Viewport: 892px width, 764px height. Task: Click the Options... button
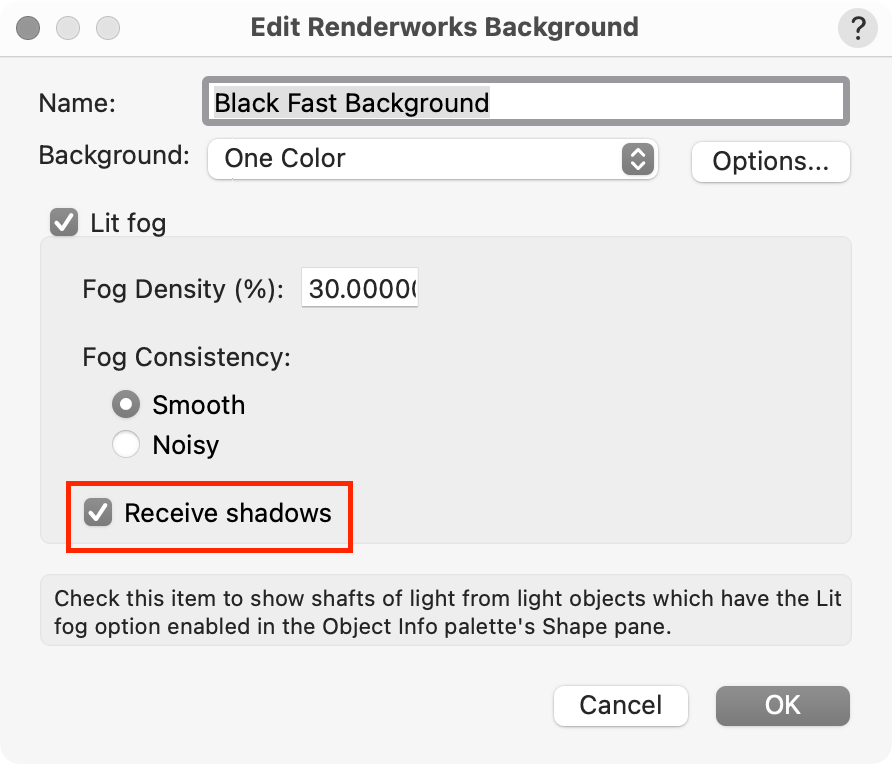(x=770, y=162)
